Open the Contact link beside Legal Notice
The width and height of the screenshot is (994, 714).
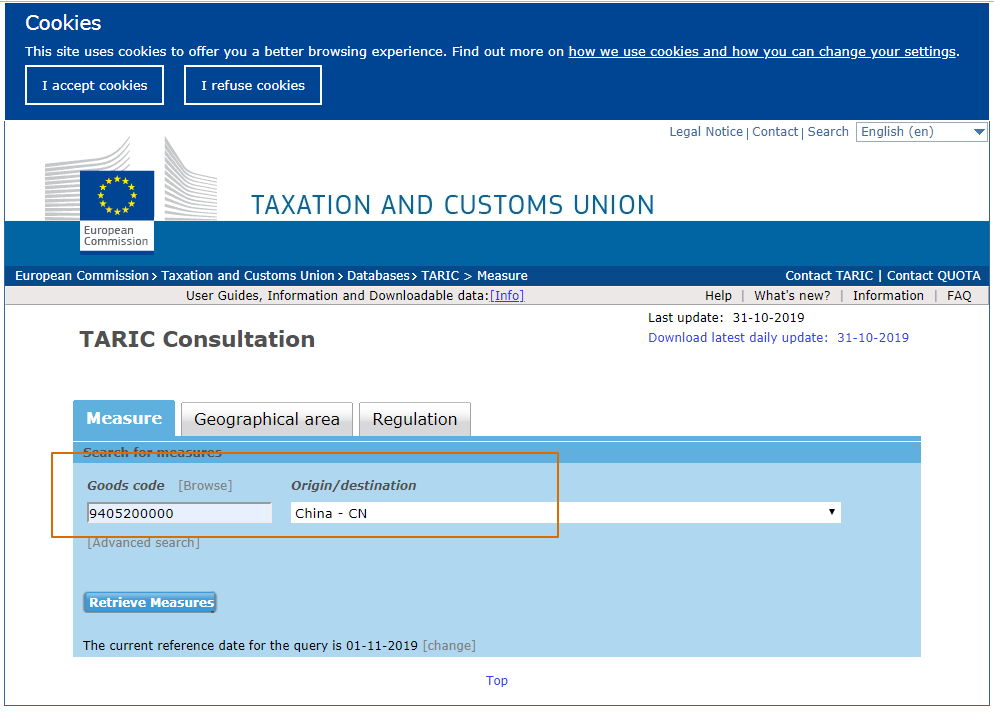coord(775,132)
